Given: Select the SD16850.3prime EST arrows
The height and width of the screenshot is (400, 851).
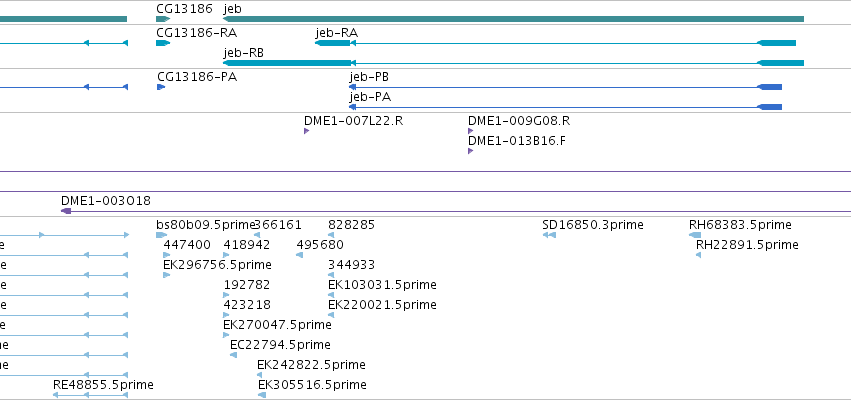Looking at the screenshot, I should click(549, 235).
